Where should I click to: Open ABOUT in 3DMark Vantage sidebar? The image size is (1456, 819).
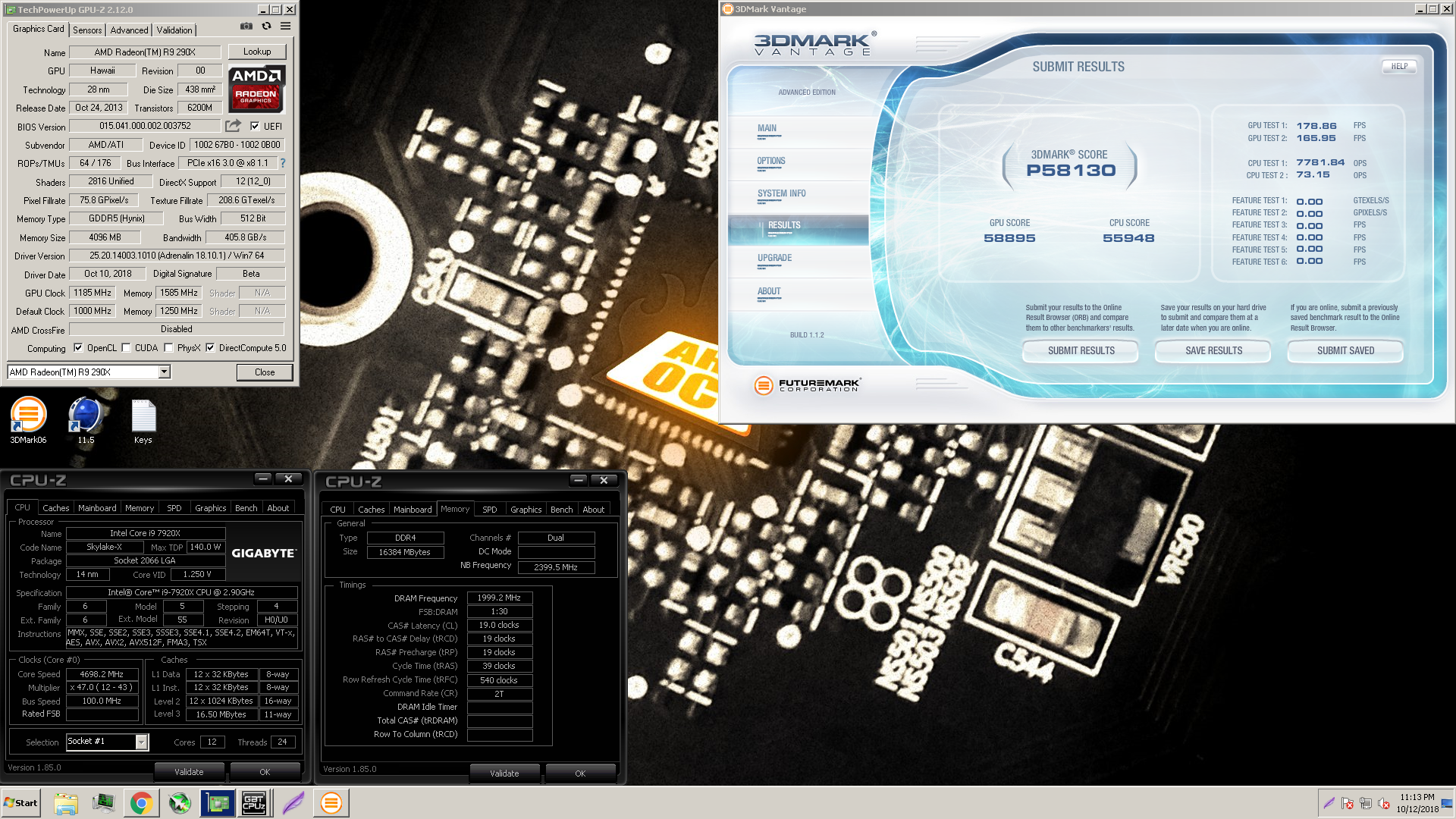tap(769, 291)
